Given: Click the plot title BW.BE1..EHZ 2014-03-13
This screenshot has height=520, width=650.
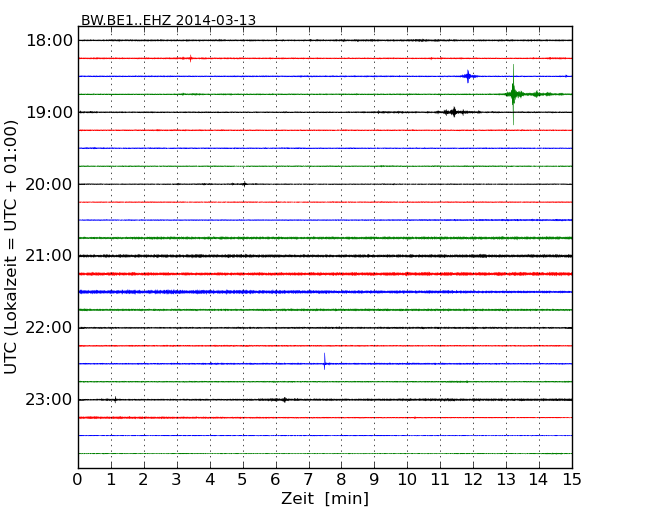Looking at the screenshot, I should 168,20.
